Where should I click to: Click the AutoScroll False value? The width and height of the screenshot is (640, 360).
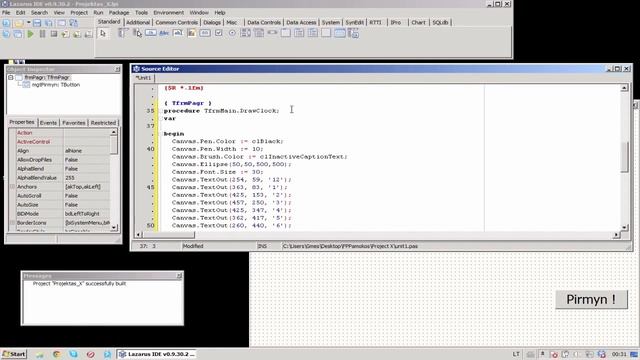(87, 196)
